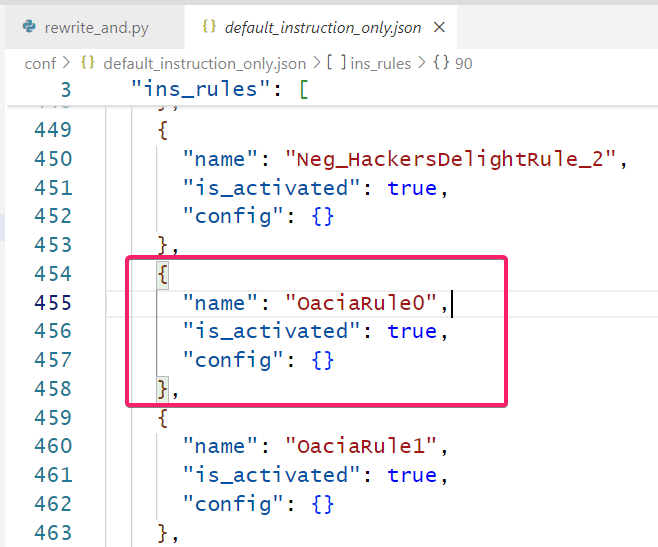Open the breadcrumb item labeled 90
This screenshot has width=658, height=547.
tap(463, 63)
